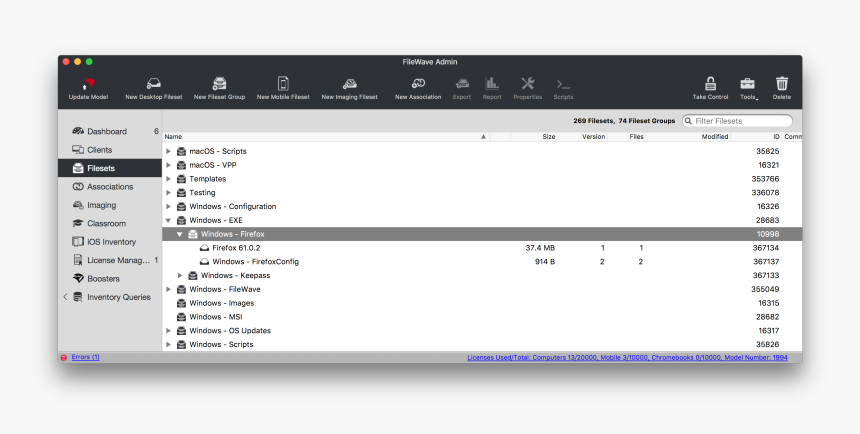Click the 269 Filesets count text
Viewport: 860px width, 434px height.
coord(594,121)
